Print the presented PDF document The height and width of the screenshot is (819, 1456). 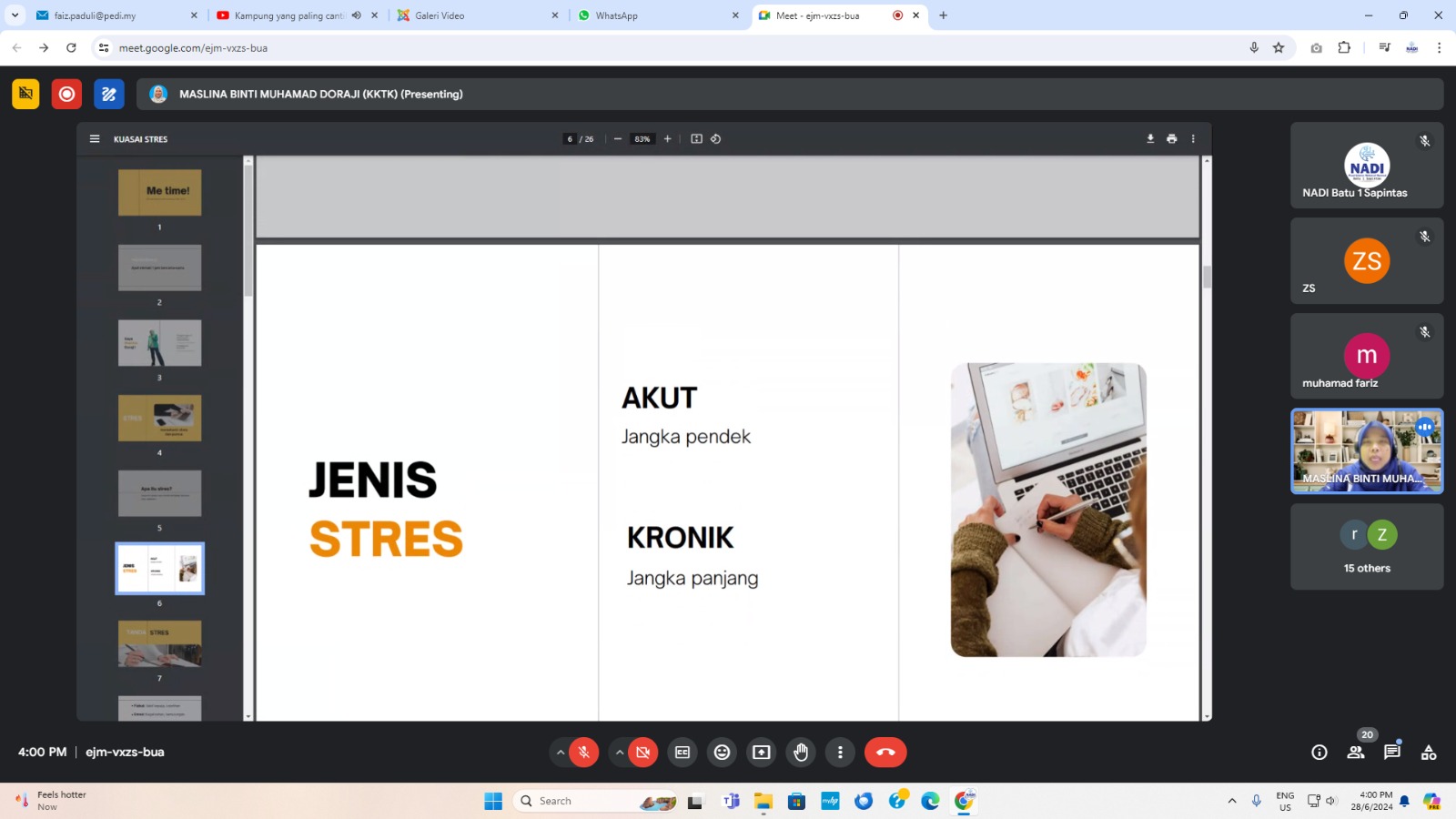[1171, 139]
